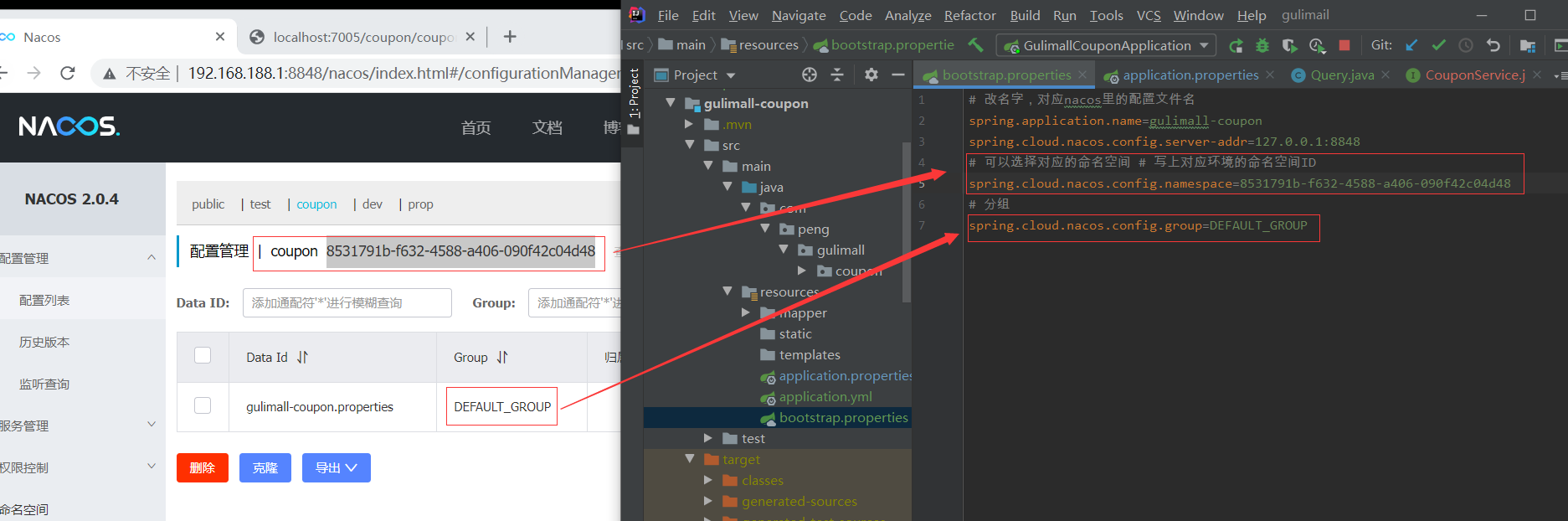
Task: Start debugging with the green bug icon
Action: (x=1262, y=45)
